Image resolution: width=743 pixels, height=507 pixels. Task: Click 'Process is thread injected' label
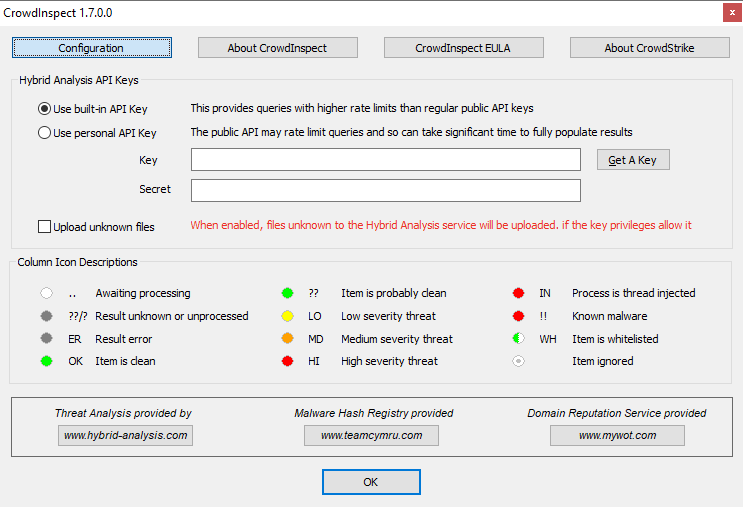point(634,293)
